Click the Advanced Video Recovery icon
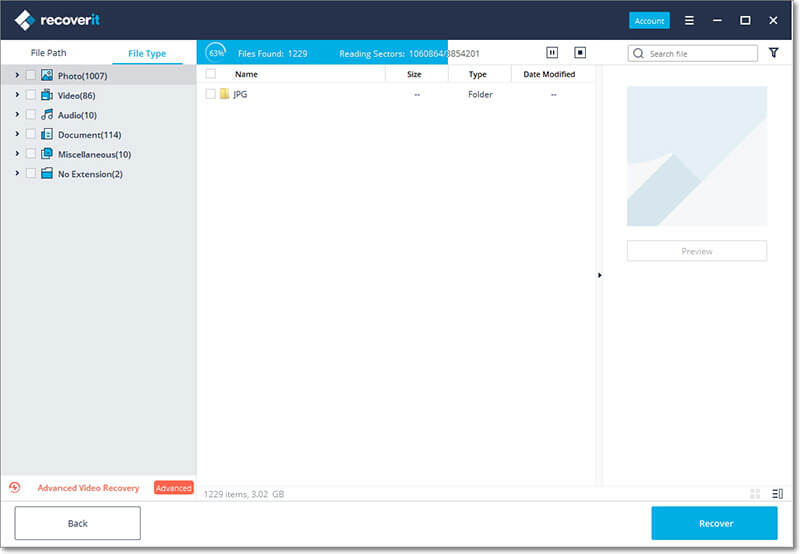Viewport: 800px width, 554px height. point(15,488)
